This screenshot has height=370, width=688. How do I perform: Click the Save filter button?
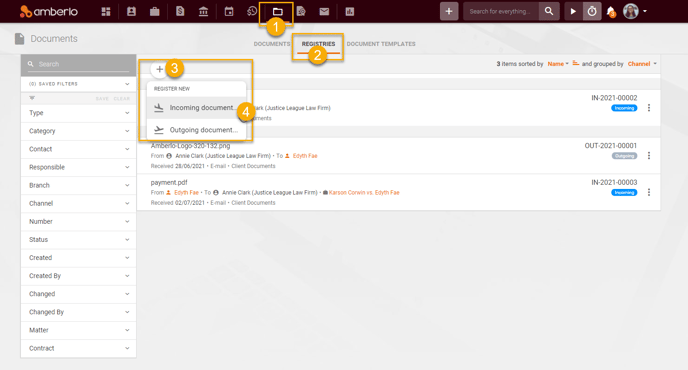pos(102,99)
